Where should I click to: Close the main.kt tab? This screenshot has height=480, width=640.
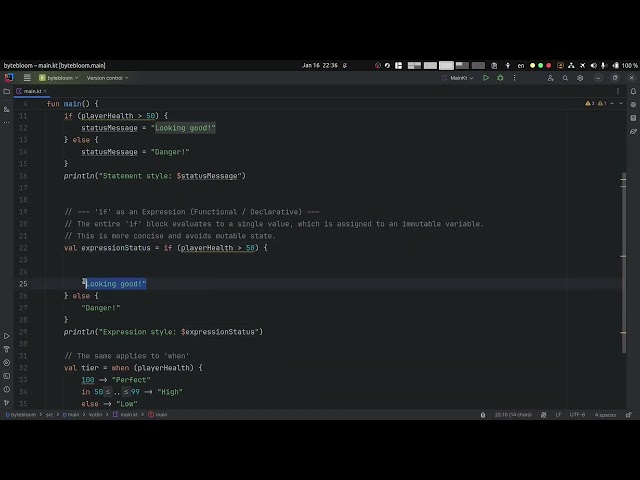(x=45, y=91)
